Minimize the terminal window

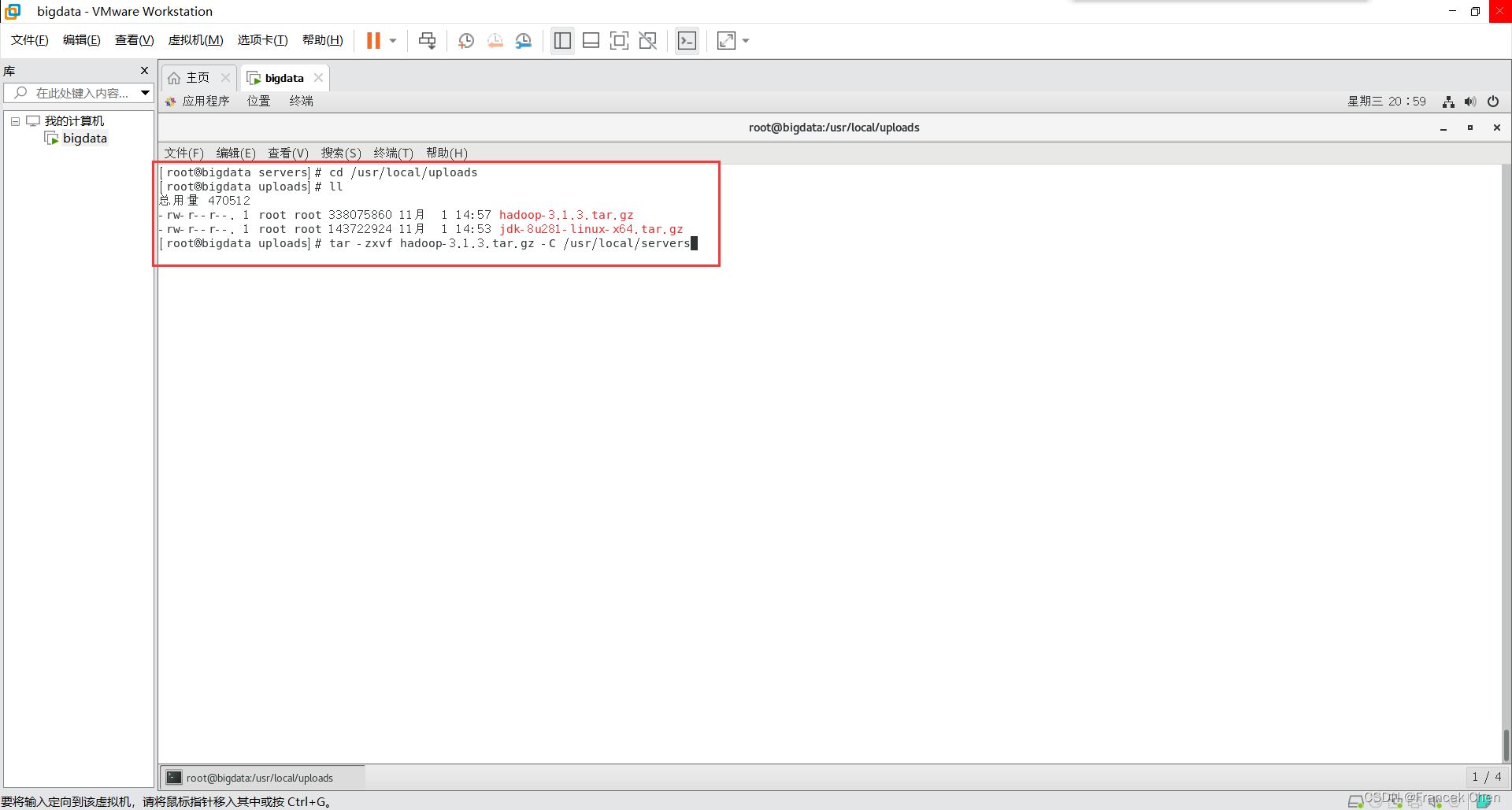point(1443,128)
